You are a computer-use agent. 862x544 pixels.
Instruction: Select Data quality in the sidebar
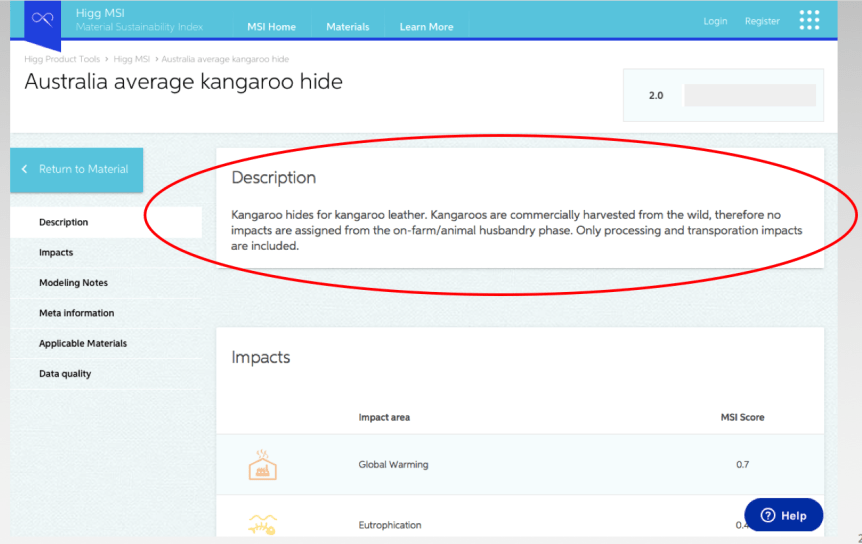tap(65, 373)
